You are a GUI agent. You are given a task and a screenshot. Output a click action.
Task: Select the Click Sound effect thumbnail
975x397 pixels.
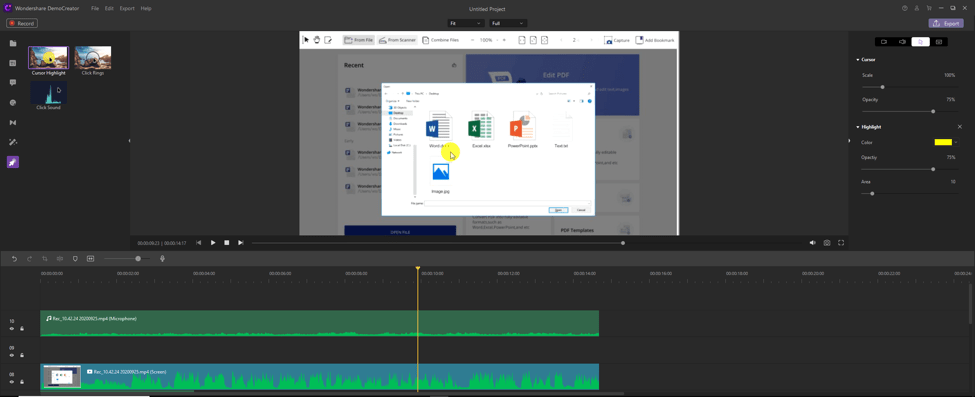(49, 92)
